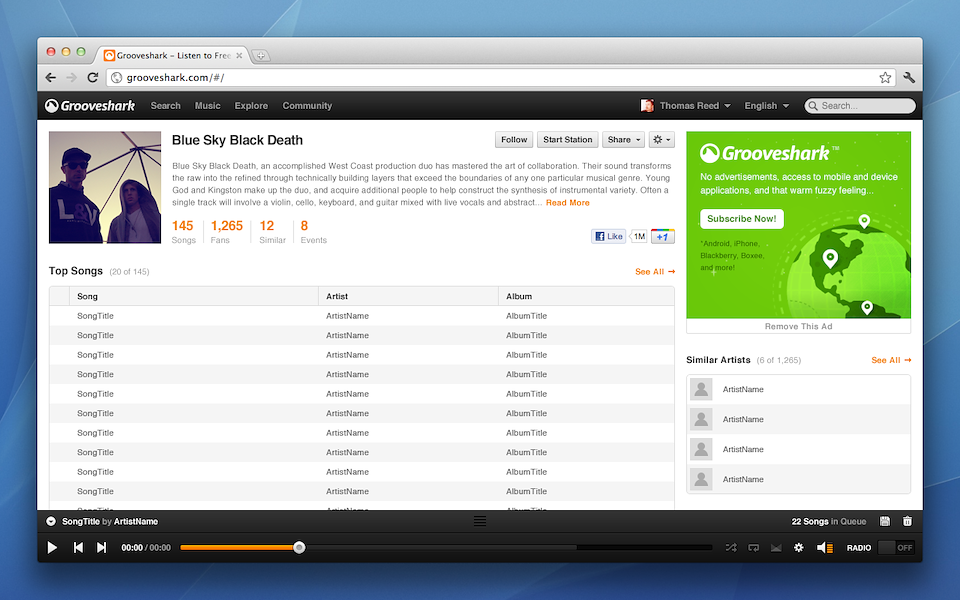Select the Grooveshark browser tab
The height and width of the screenshot is (600, 960).
point(171,55)
